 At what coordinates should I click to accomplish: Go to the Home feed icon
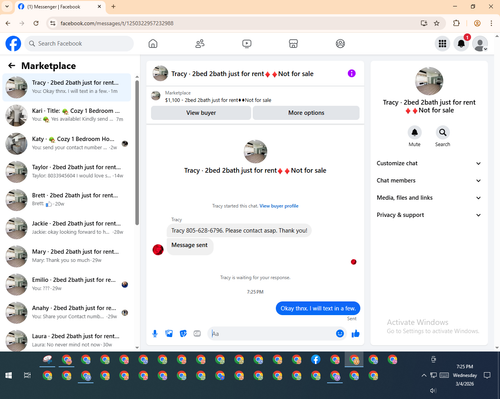pos(153,44)
